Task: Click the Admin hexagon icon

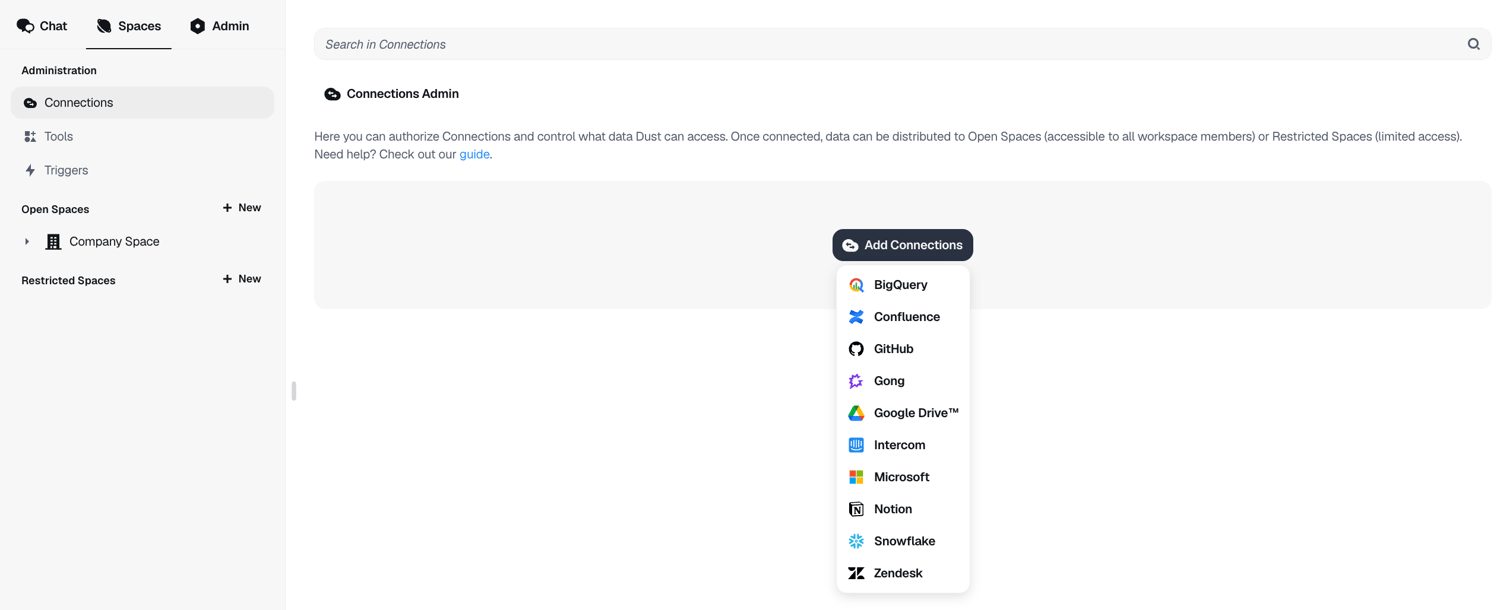Action: point(197,26)
